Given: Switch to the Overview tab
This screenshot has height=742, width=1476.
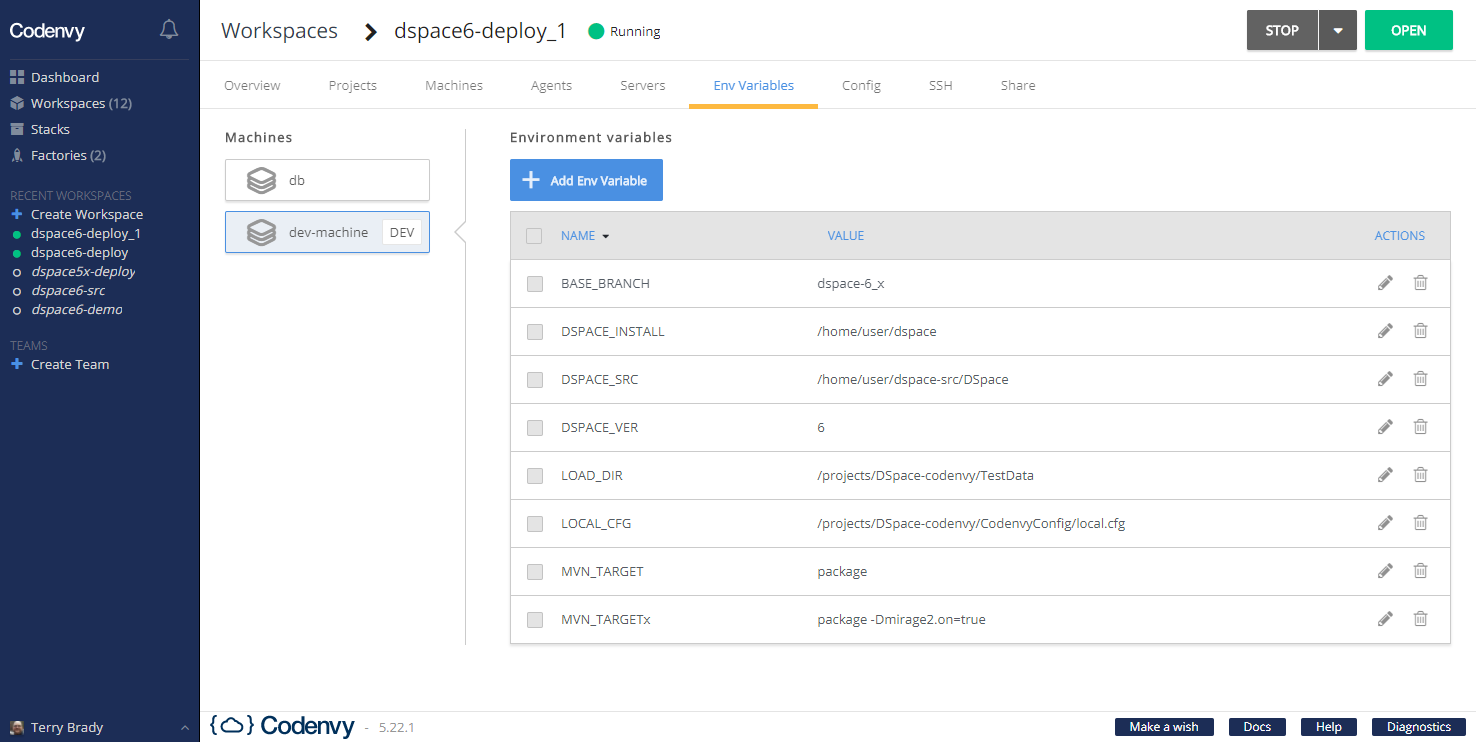Looking at the screenshot, I should click(x=252, y=85).
